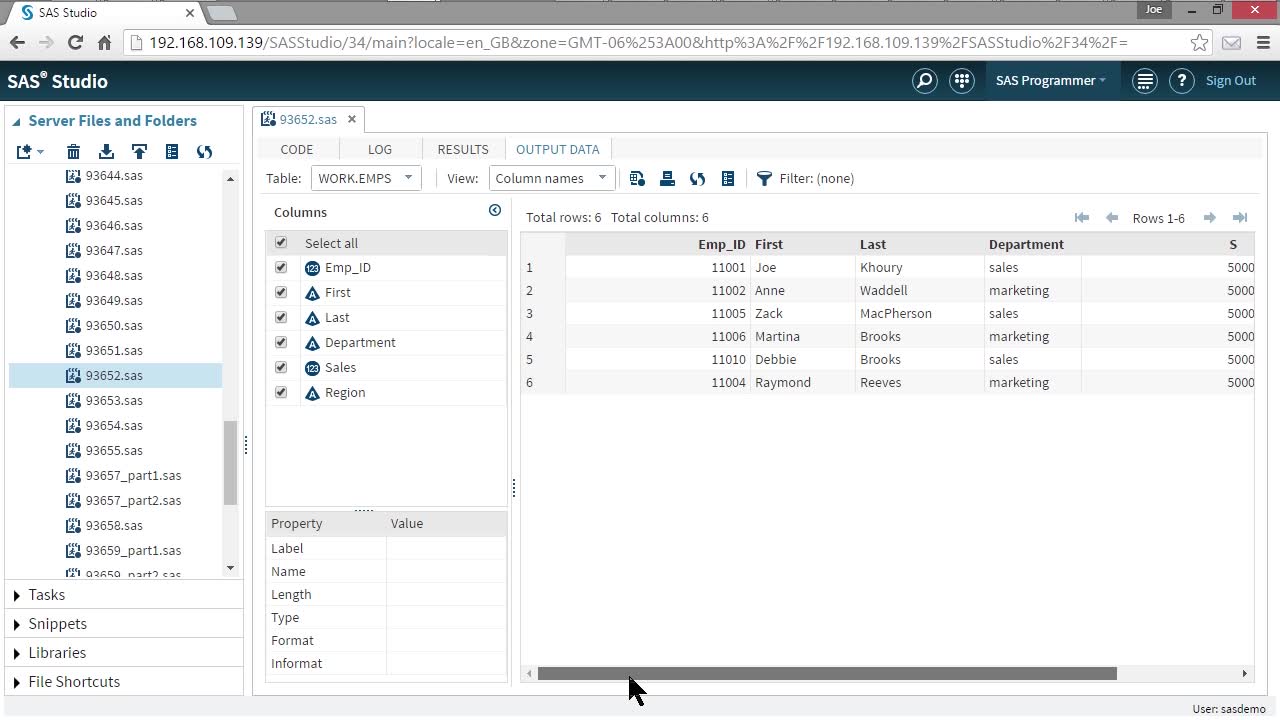Open the 93653.sas file in tree
1280x720 pixels.
114,401
